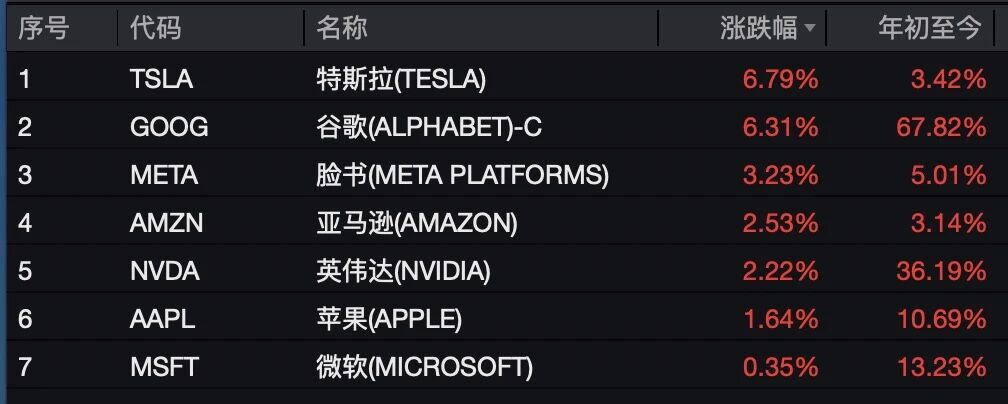Open 特斯拉(TESLA) stock name

[x=401, y=79]
